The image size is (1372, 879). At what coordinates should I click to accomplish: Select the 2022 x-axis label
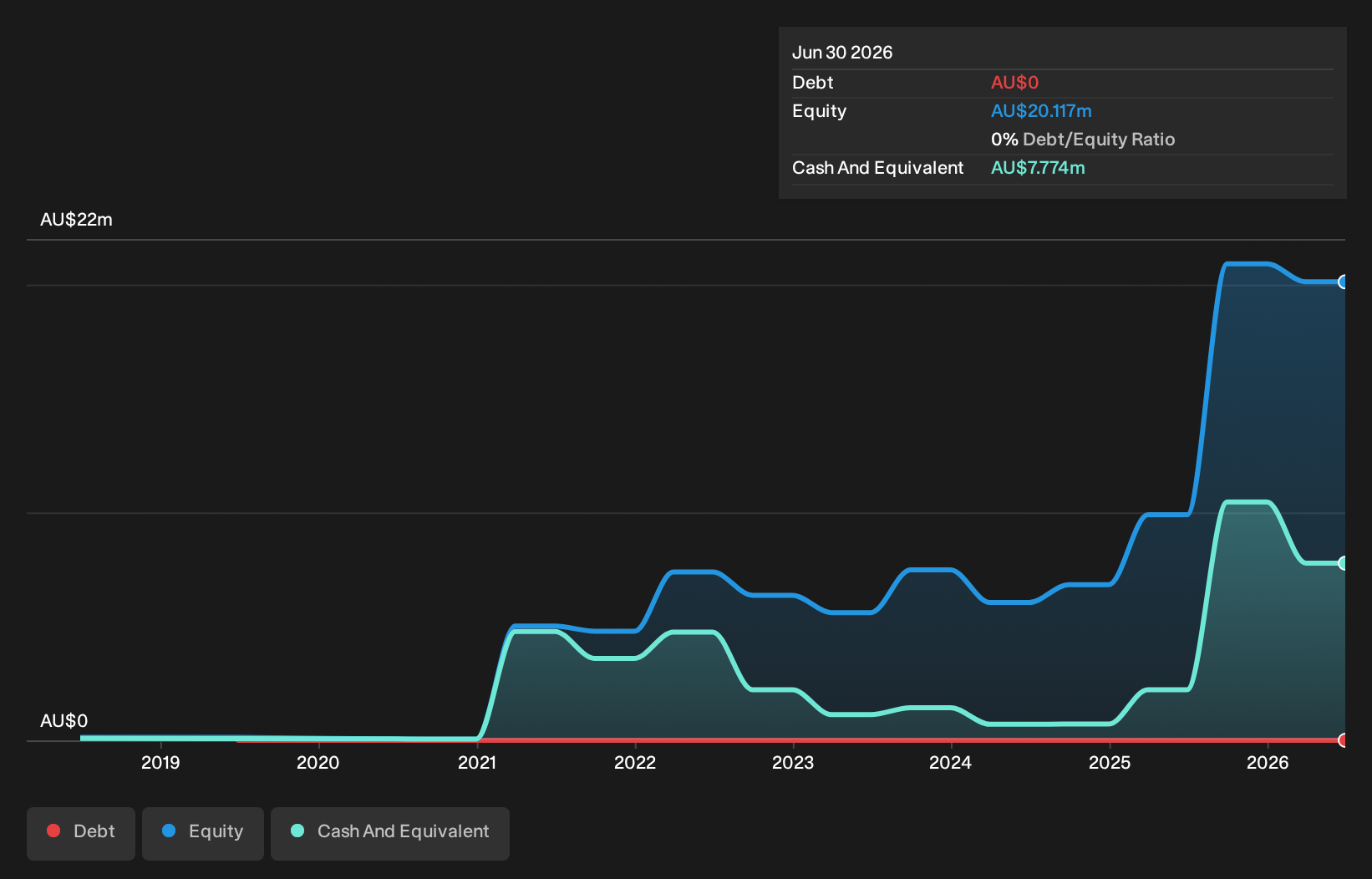click(635, 763)
